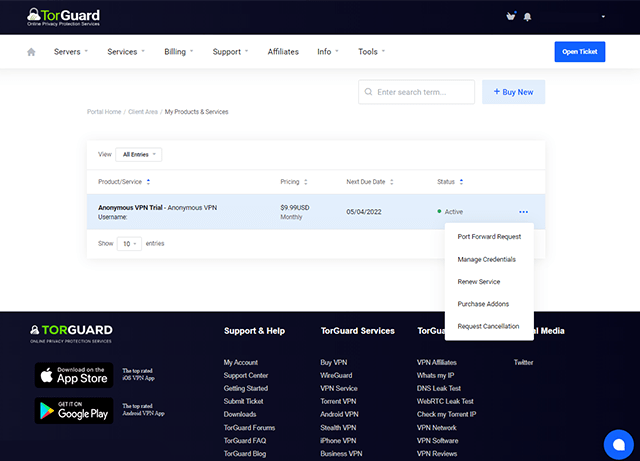Screen dimensions: 640x461
Task: Open VPN Affiliates footer link
Action: click(x=436, y=363)
